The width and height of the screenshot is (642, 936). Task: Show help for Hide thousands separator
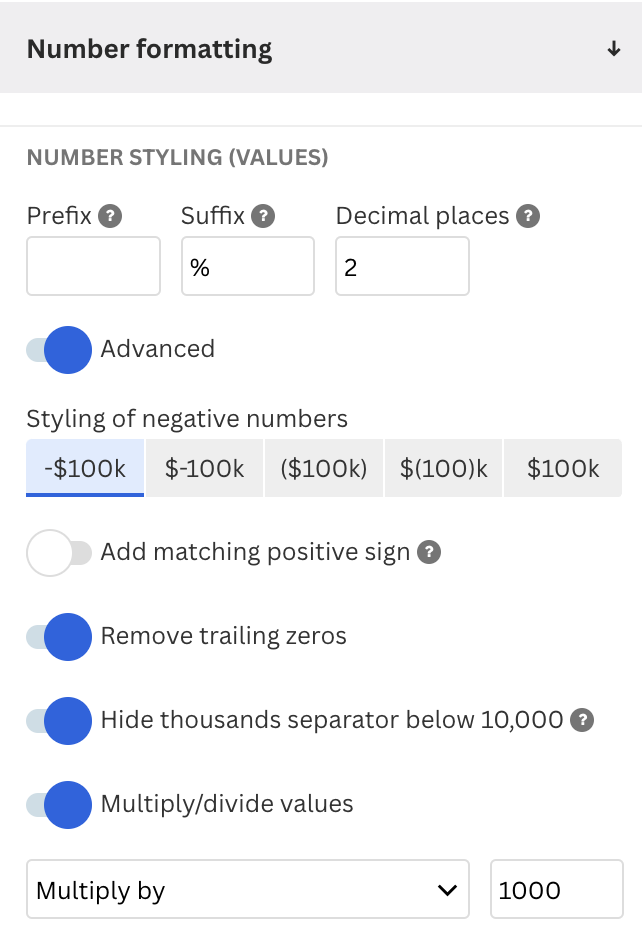tap(582, 720)
